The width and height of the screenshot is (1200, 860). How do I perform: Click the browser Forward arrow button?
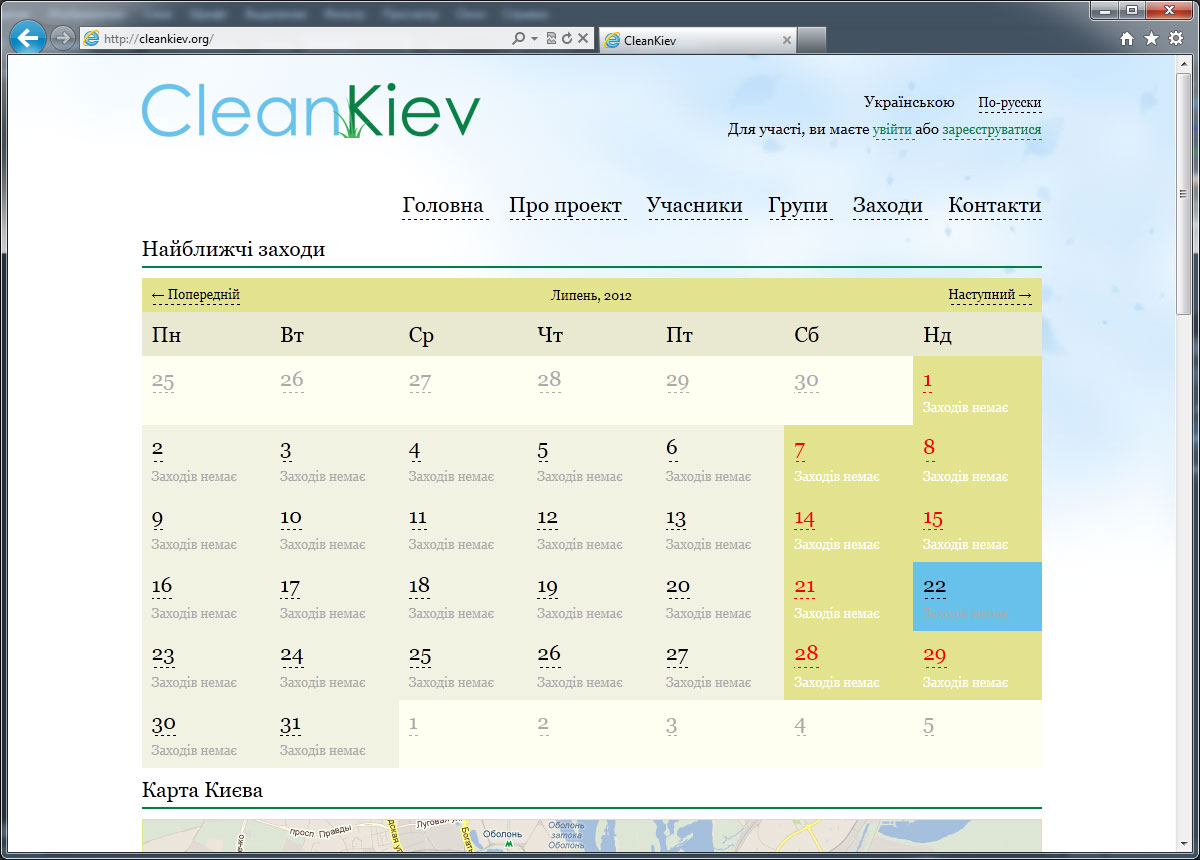[62, 38]
